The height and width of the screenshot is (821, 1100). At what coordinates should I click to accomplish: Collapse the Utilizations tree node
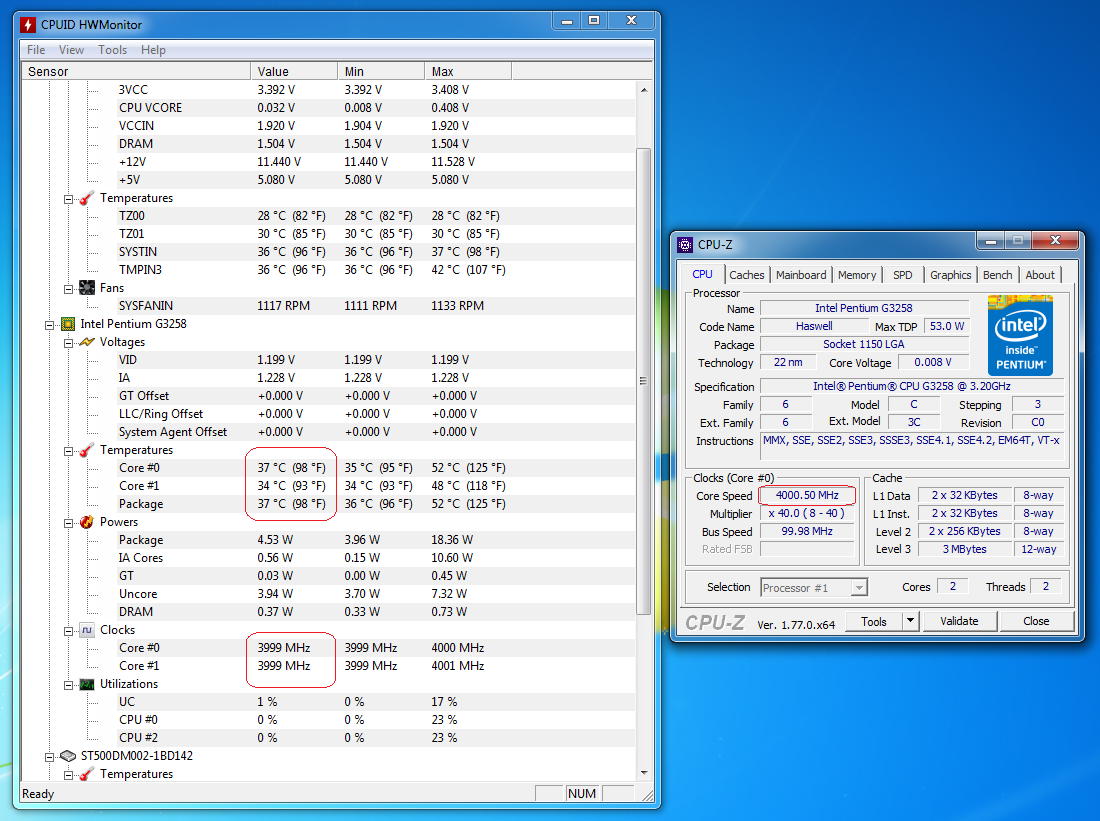click(x=68, y=686)
